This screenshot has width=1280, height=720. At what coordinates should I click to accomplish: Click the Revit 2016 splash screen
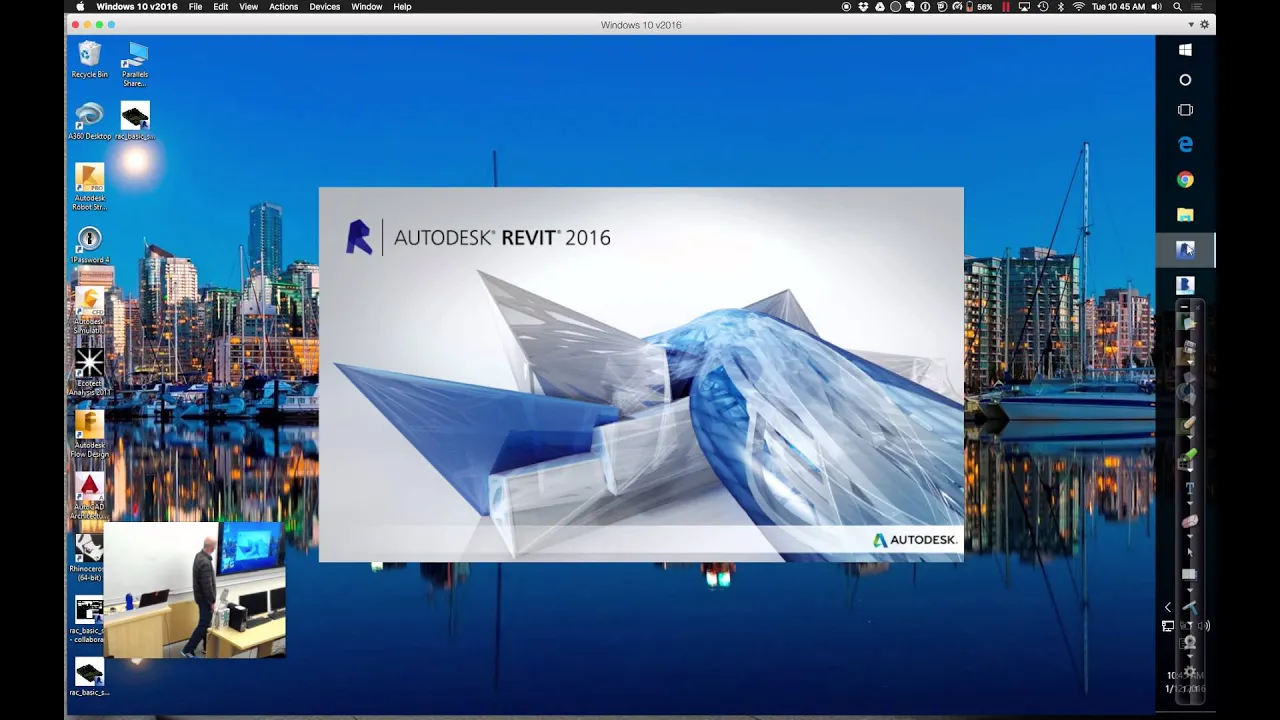tap(641, 374)
